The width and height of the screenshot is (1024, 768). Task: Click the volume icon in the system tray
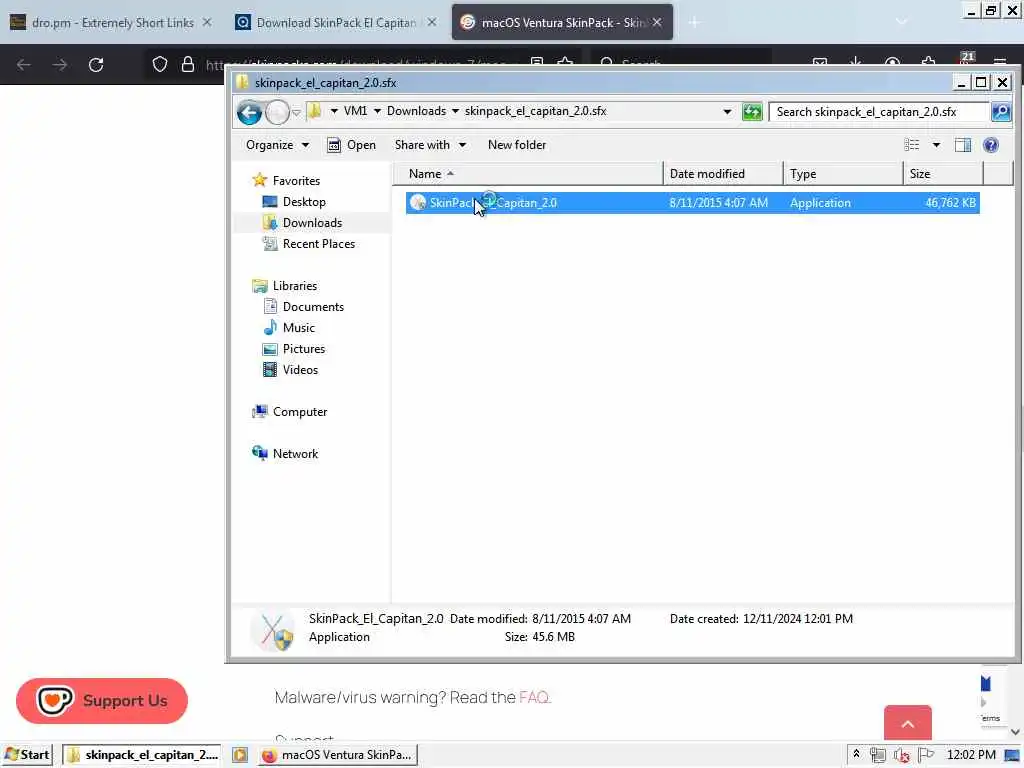click(x=902, y=755)
